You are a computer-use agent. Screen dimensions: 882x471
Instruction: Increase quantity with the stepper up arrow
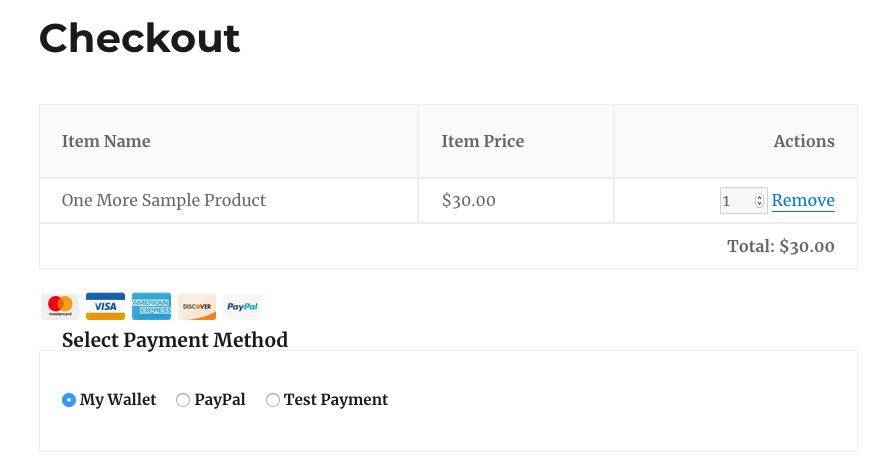point(759,197)
